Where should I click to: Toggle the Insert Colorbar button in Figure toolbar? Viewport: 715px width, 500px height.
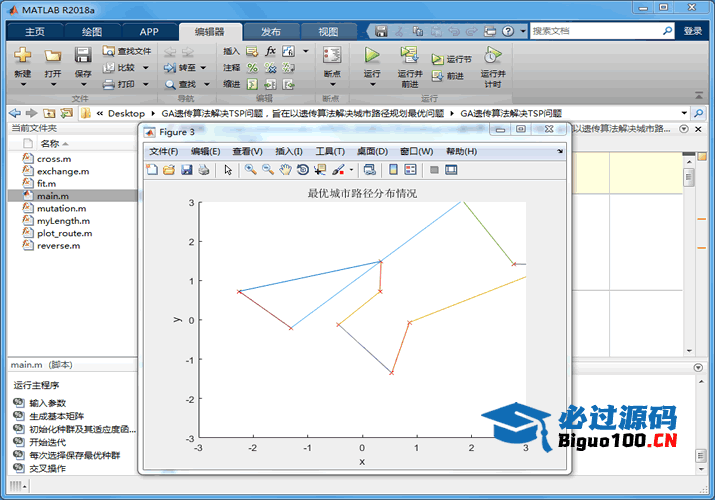point(394,170)
